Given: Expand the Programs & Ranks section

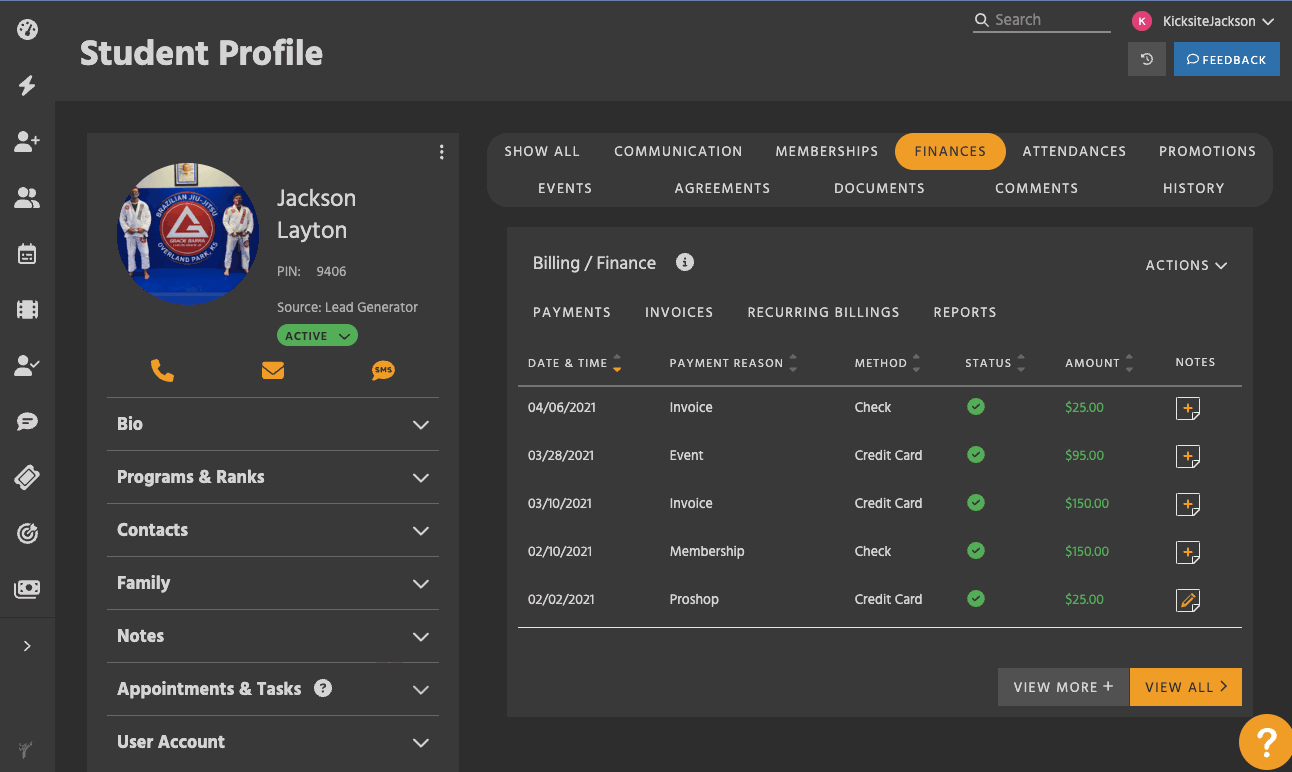Looking at the screenshot, I should point(272,477).
